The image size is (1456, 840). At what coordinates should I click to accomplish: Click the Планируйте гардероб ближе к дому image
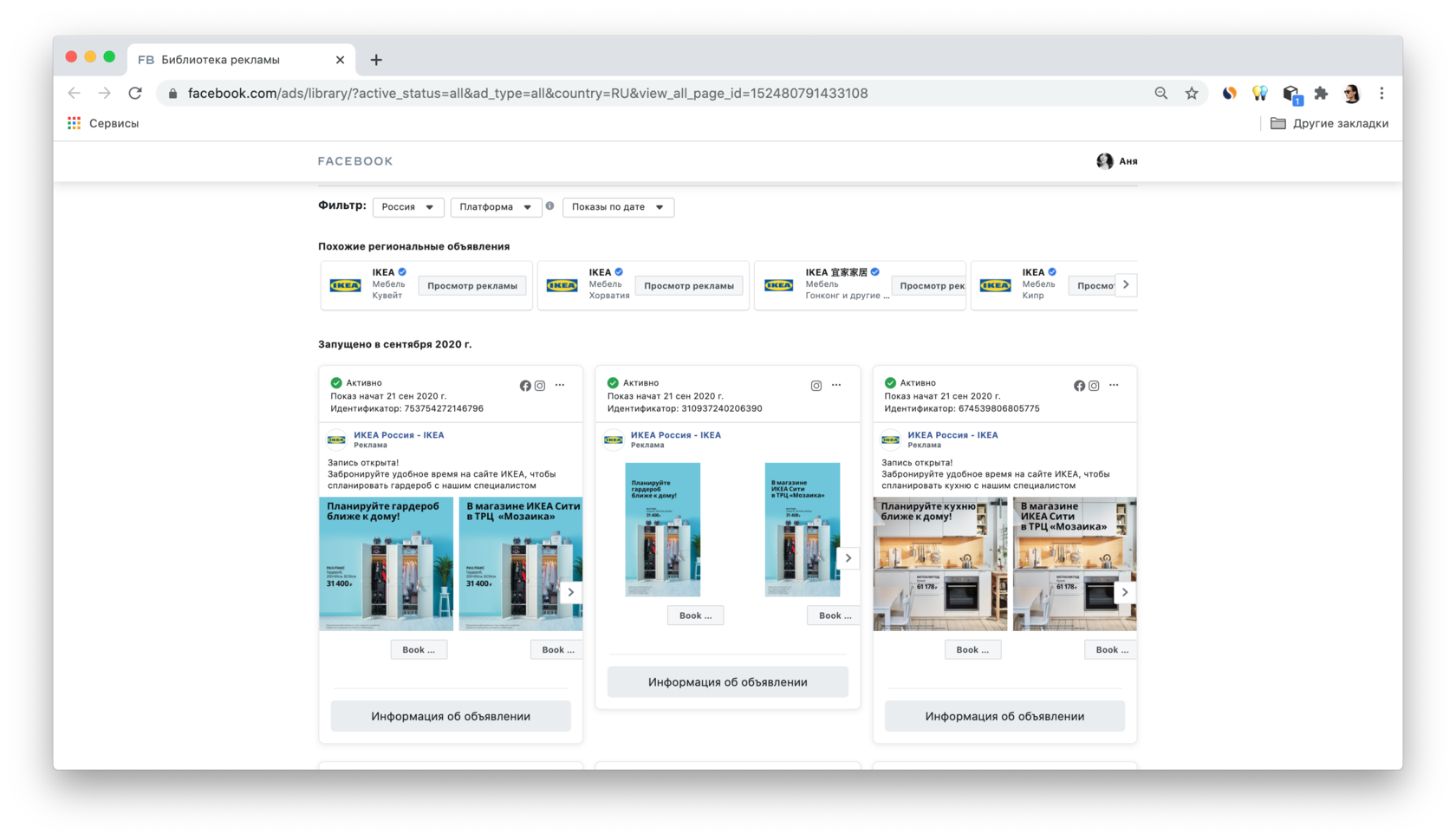[x=387, y=564]
